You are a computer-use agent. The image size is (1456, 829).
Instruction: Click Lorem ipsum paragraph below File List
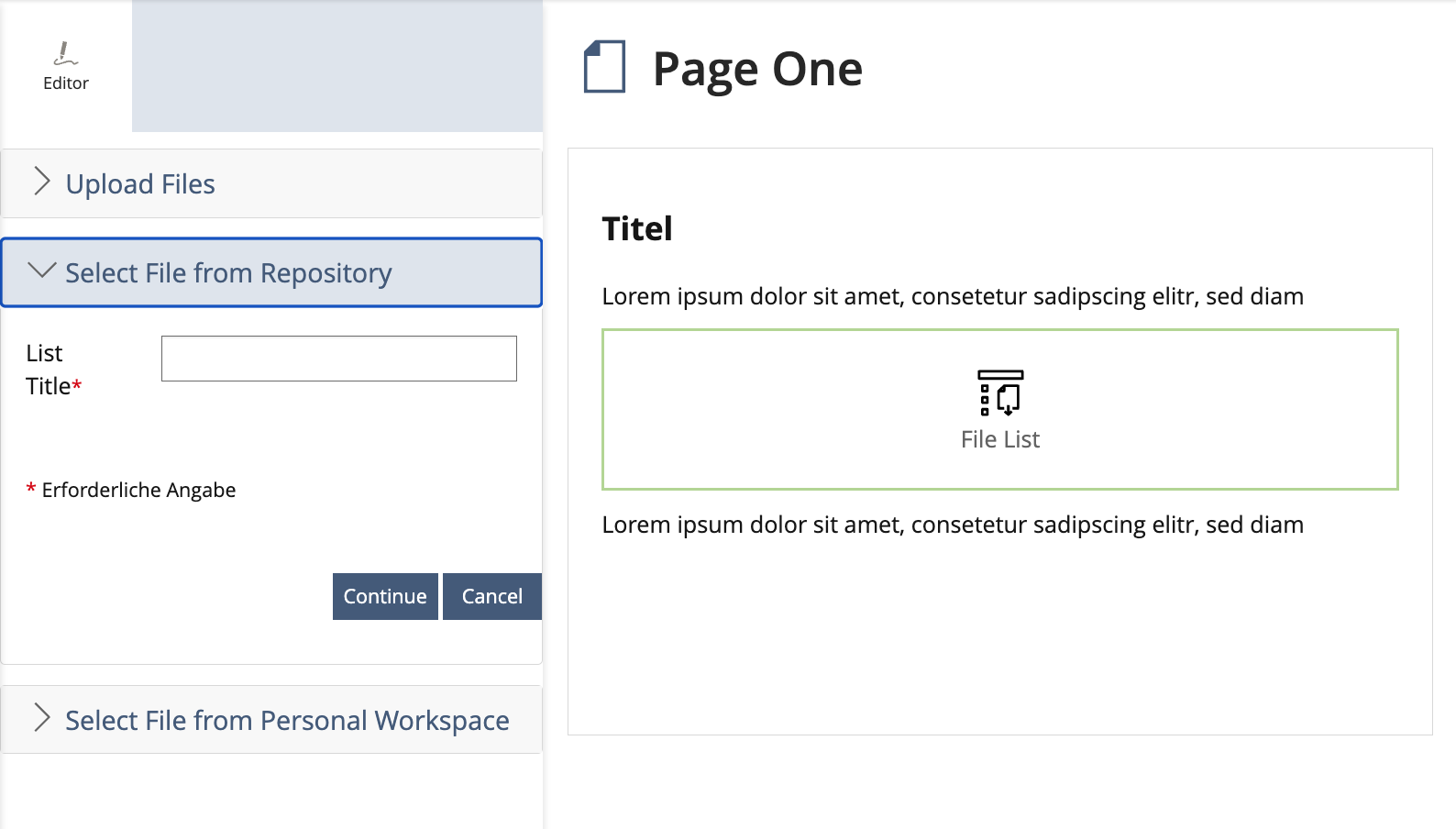pos(952,525)
